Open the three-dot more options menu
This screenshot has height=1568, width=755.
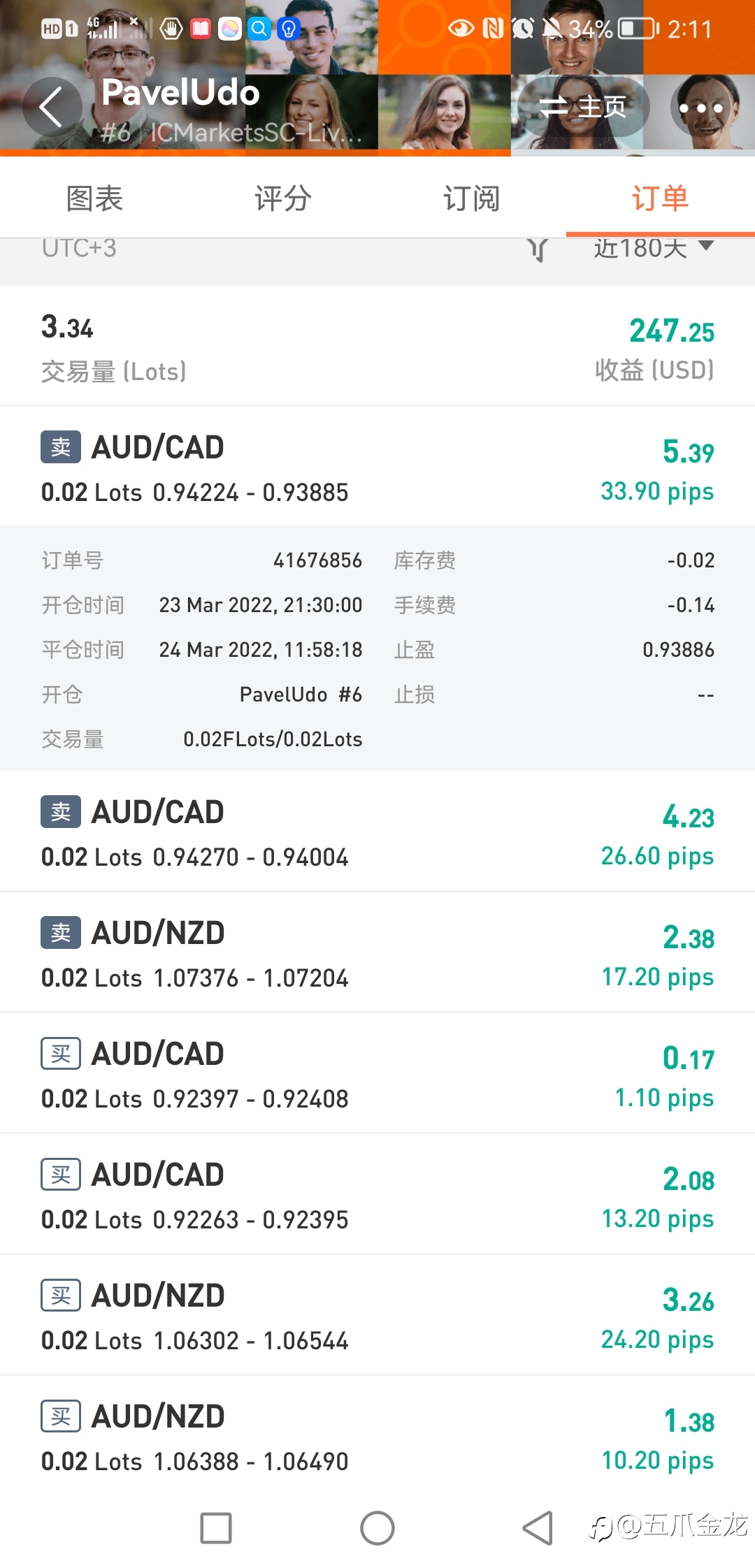click(x=700, y=108)
